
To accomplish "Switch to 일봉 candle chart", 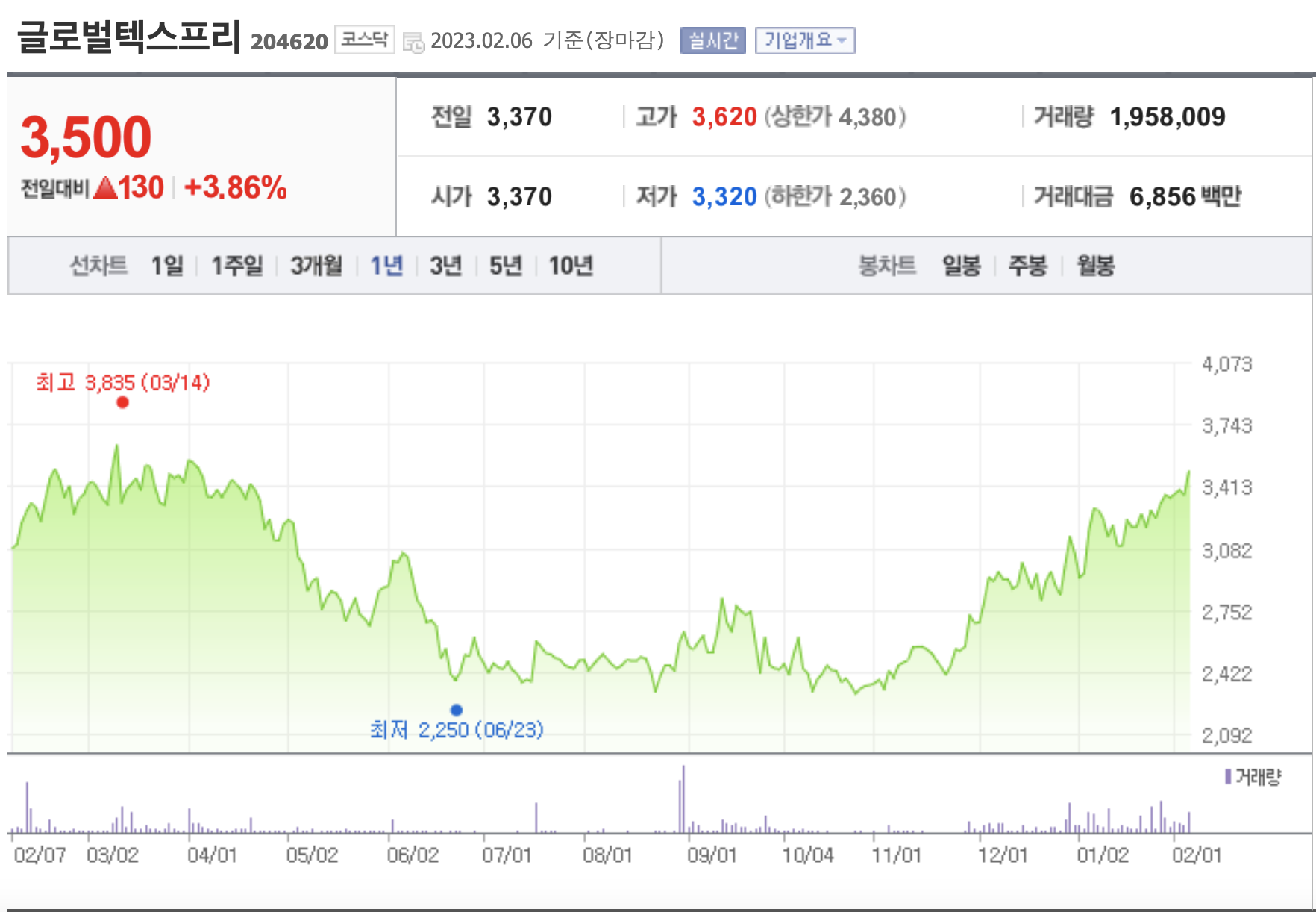I will (x=962, y=266).
